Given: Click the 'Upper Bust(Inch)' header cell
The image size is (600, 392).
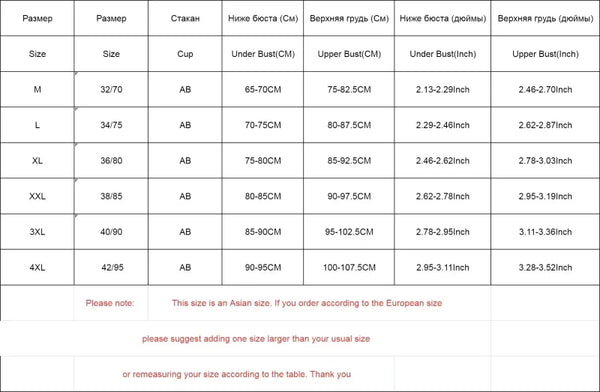Looking at the screenshot, I should 545,54.
